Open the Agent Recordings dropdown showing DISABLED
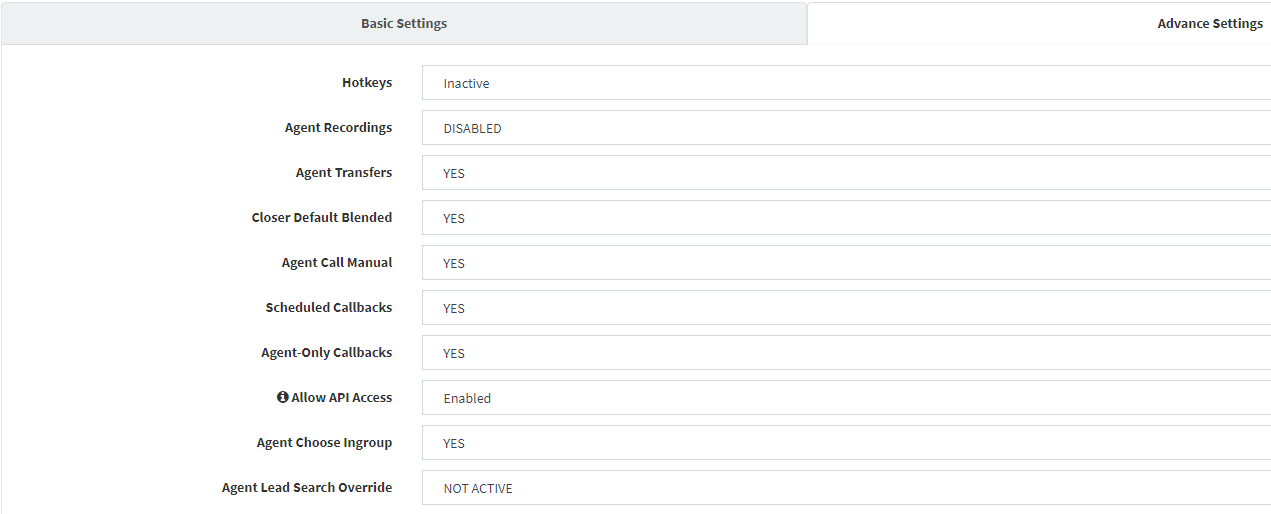The width and height of the screenshot is (1271, 514). pos(846,128)
